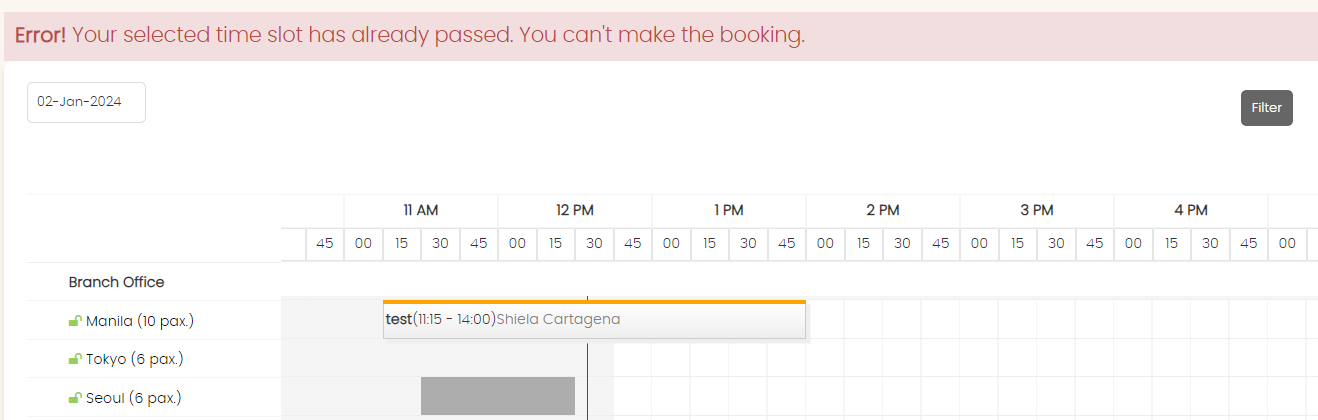Click the Seoul slot at 4 PM
The image size is (1318, 420).
(x=1133, y=396)
